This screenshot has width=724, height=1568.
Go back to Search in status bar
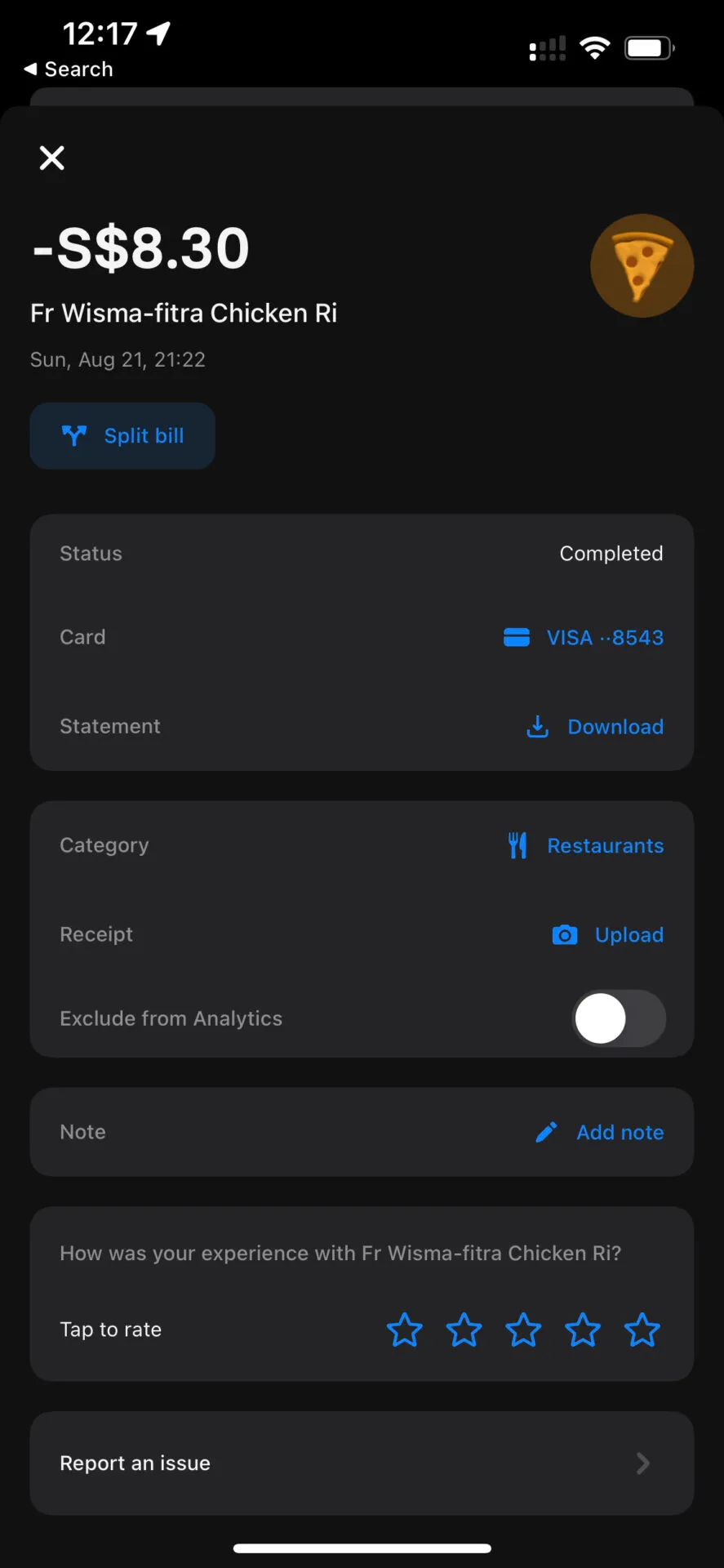[69, 69]
